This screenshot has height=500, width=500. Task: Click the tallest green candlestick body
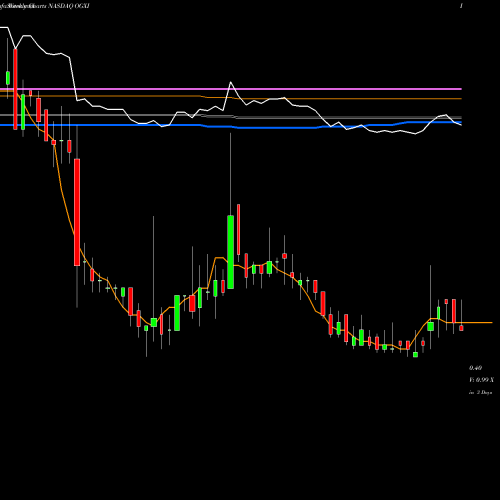[x=231, y=252]
